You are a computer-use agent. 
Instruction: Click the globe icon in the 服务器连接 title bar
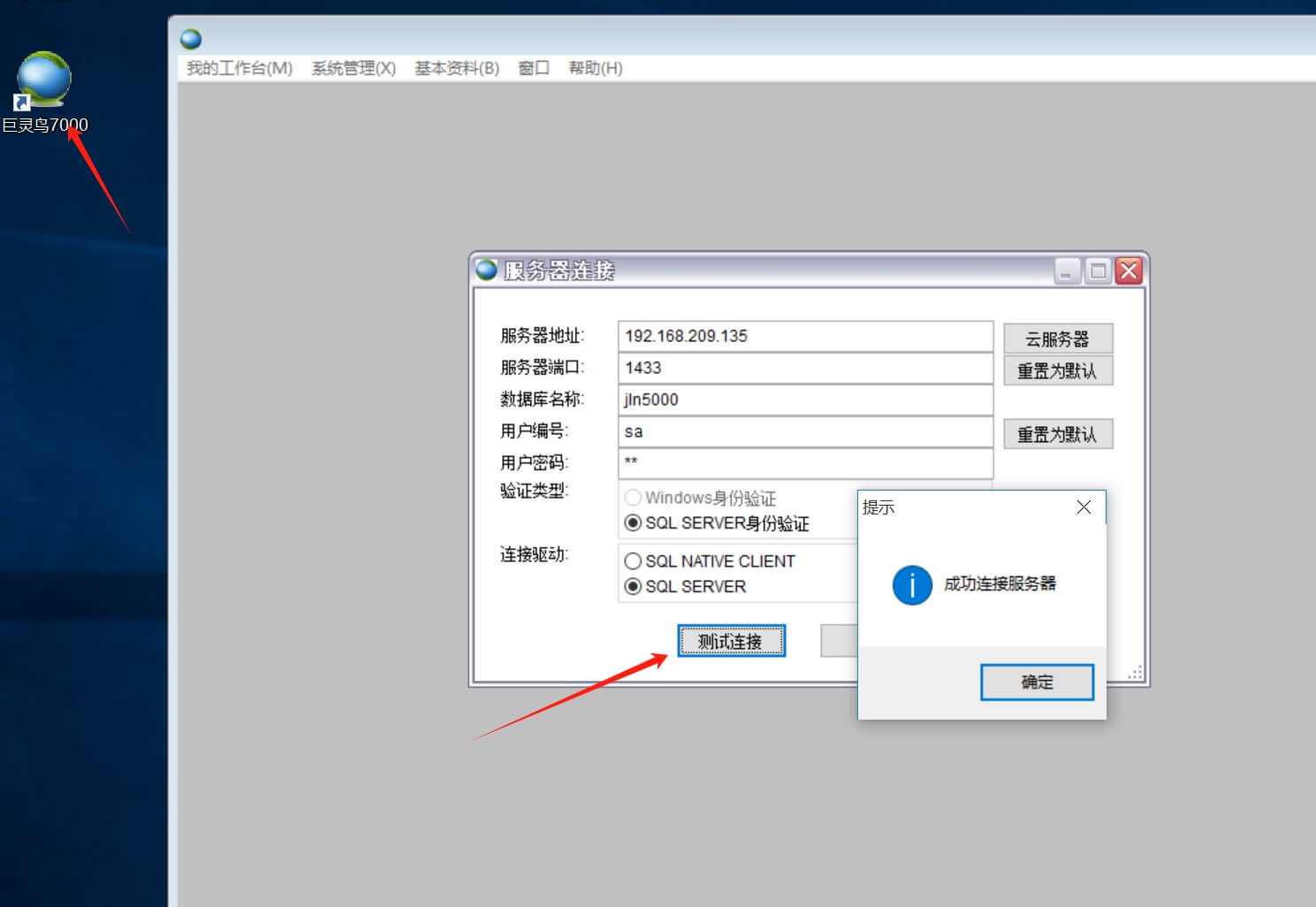[487, 270]
